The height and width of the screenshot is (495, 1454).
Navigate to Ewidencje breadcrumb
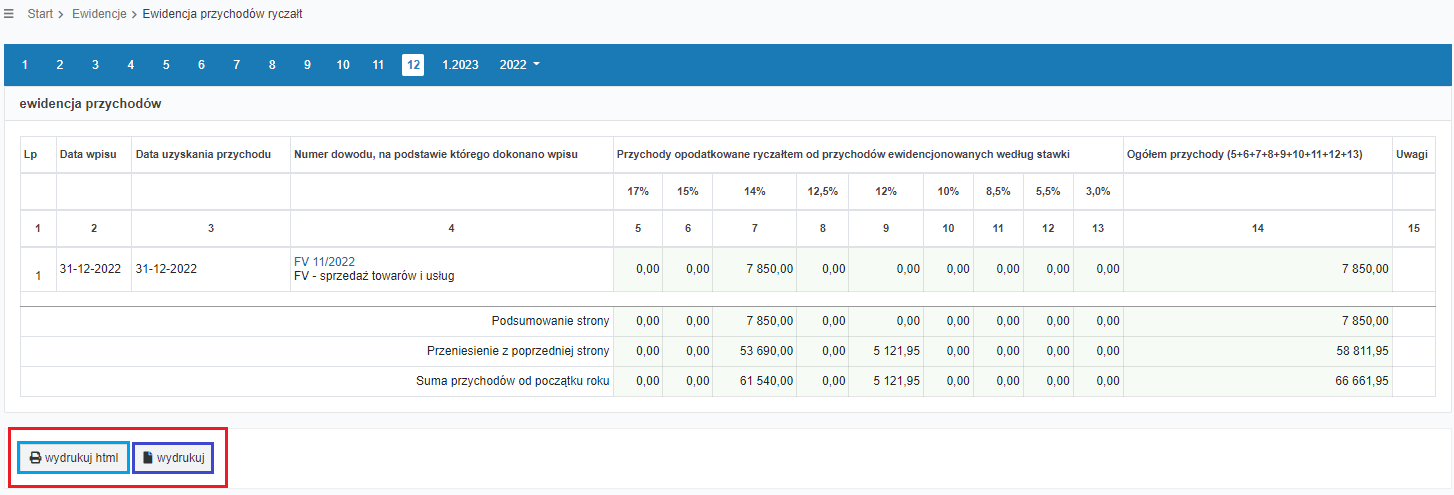pyautogui.click(x=99, y=14)
